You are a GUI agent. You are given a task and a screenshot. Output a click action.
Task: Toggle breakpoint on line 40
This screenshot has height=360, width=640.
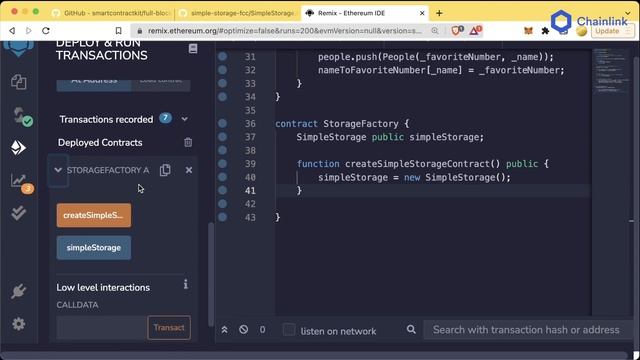[x=222, y=177]
